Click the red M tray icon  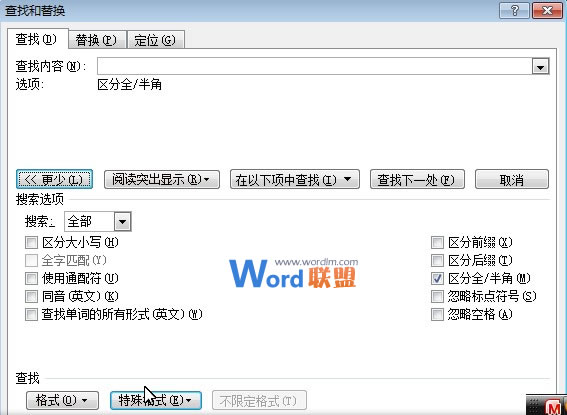pyautogui.click(x=553, y=407)
